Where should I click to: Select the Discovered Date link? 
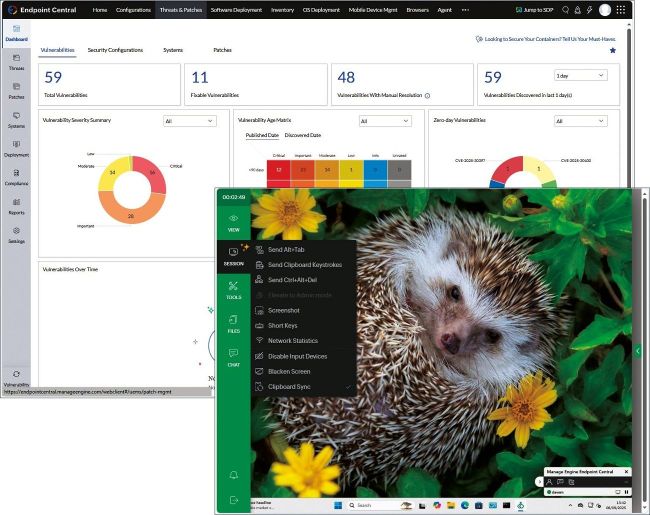tap(302, 135)
